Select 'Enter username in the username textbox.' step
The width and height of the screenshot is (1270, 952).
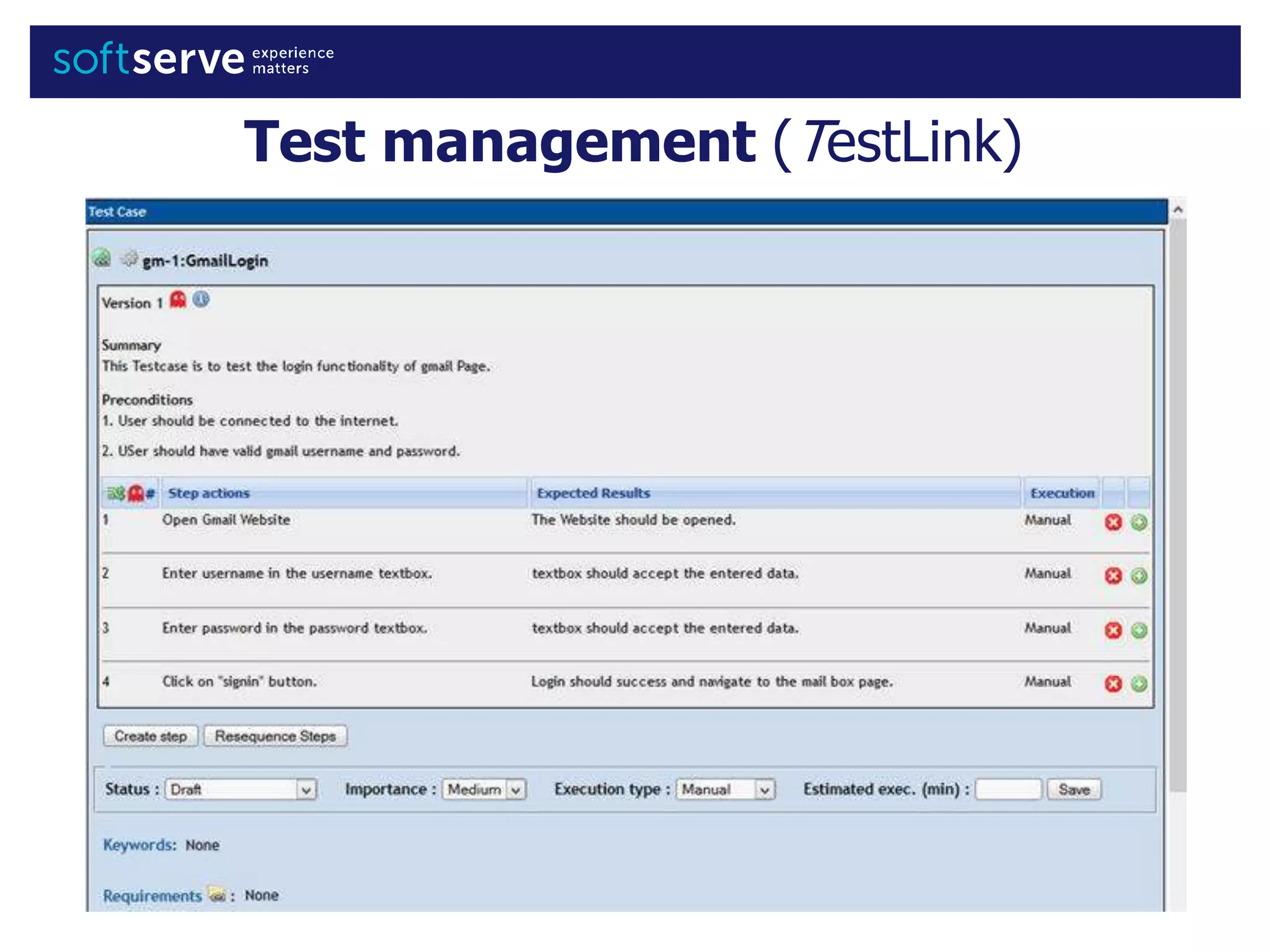pos(297,573)
